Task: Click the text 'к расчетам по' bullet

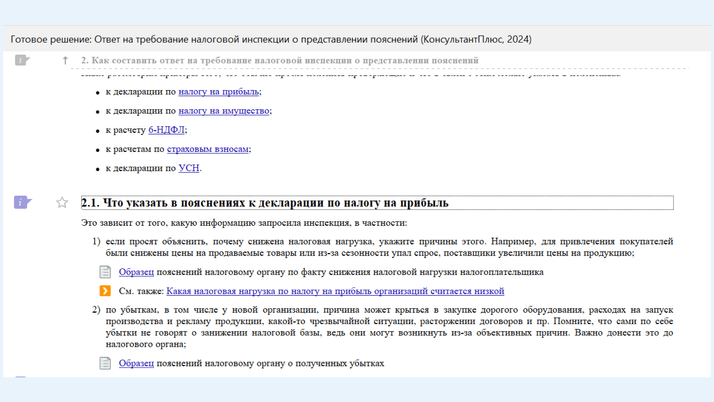Action: 135,149
